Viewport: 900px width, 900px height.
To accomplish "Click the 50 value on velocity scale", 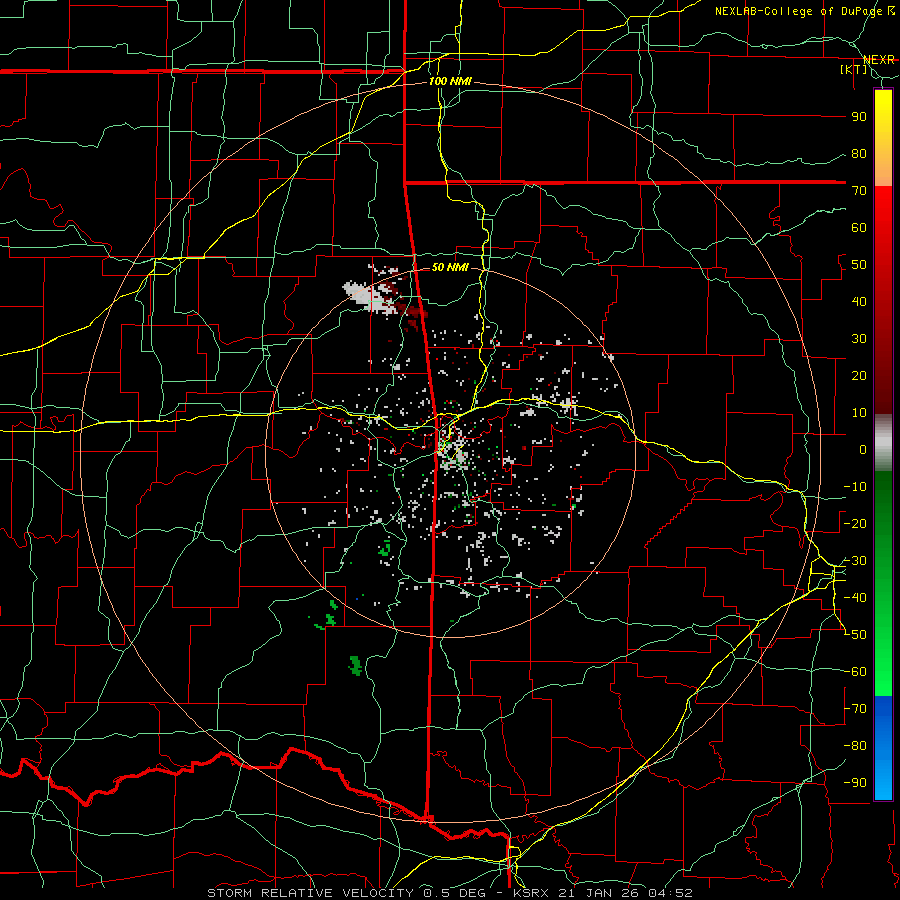I will pyautogui.click(x=859, y=265).
